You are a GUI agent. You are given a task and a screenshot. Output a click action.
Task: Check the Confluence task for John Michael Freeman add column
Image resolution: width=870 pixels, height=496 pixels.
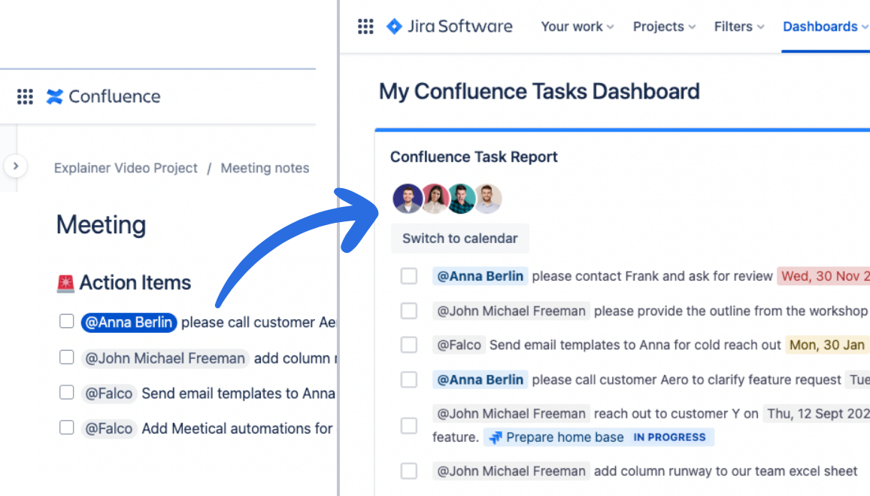pos(66,357)
